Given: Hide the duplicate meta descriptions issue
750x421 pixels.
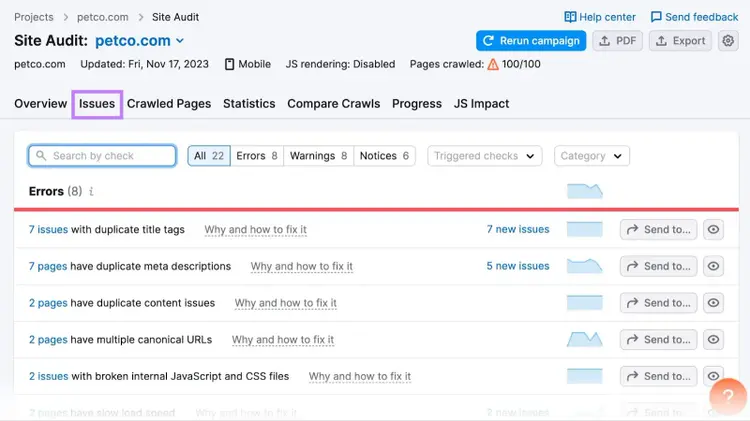Looking at the screenshot, I should 713,266.
